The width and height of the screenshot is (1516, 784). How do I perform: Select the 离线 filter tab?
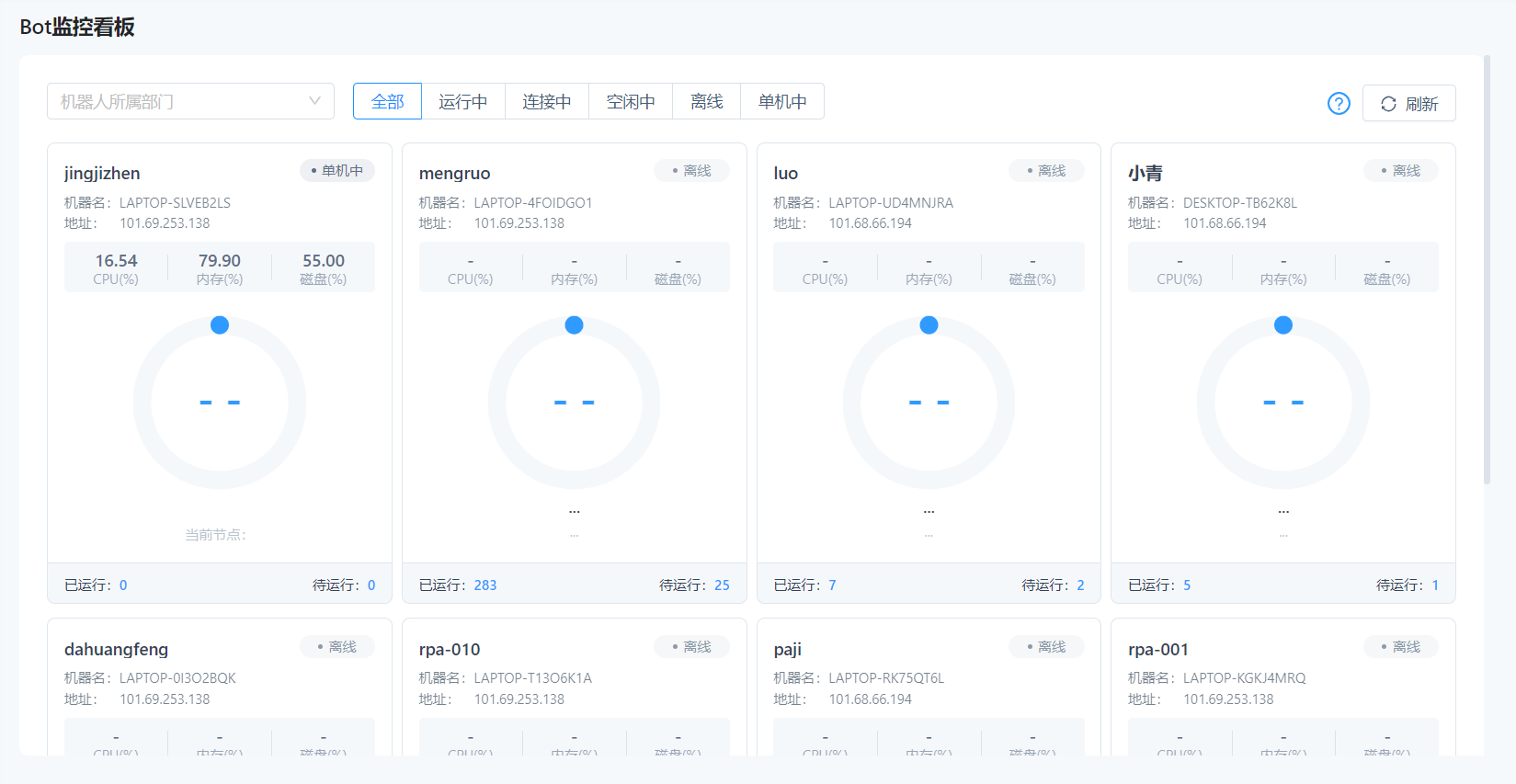click(706, 101)
